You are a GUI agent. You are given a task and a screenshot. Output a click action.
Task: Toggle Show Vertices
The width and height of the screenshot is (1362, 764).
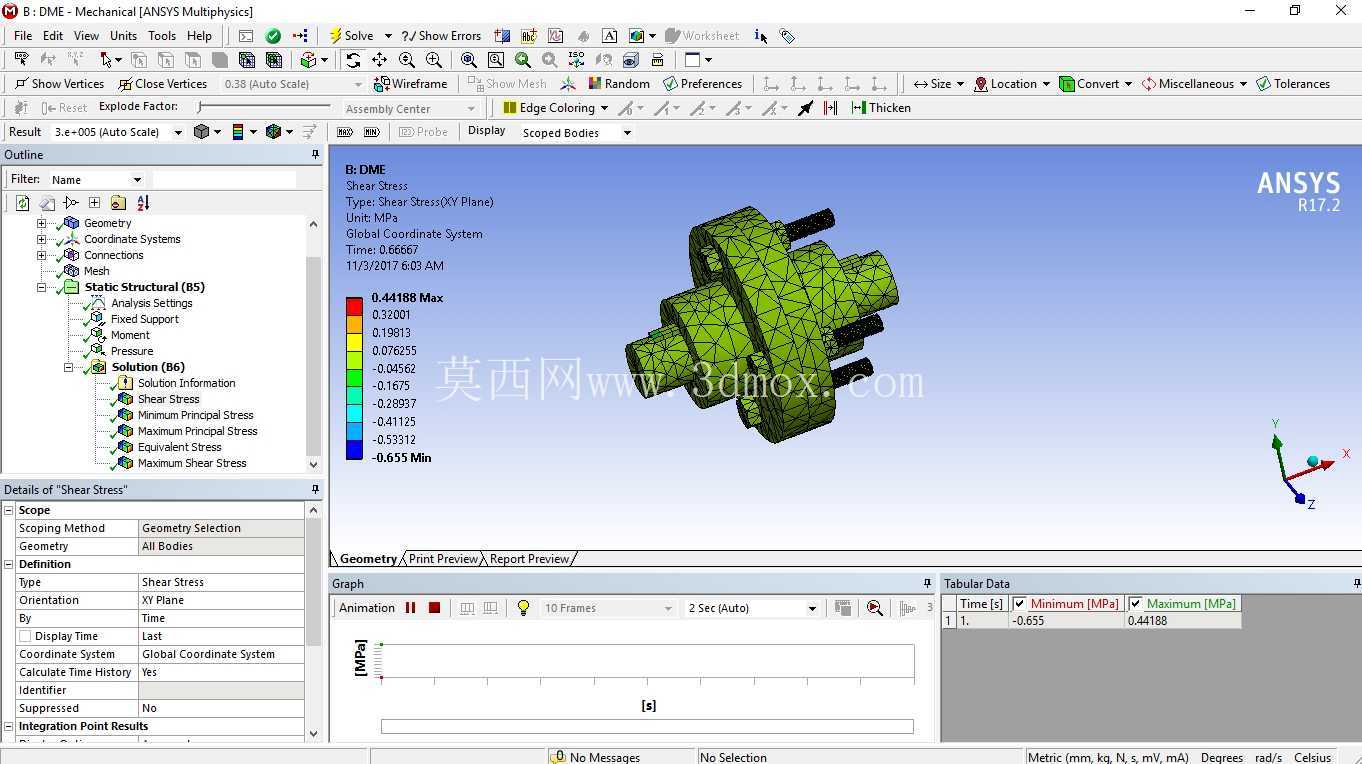point(59,84)
